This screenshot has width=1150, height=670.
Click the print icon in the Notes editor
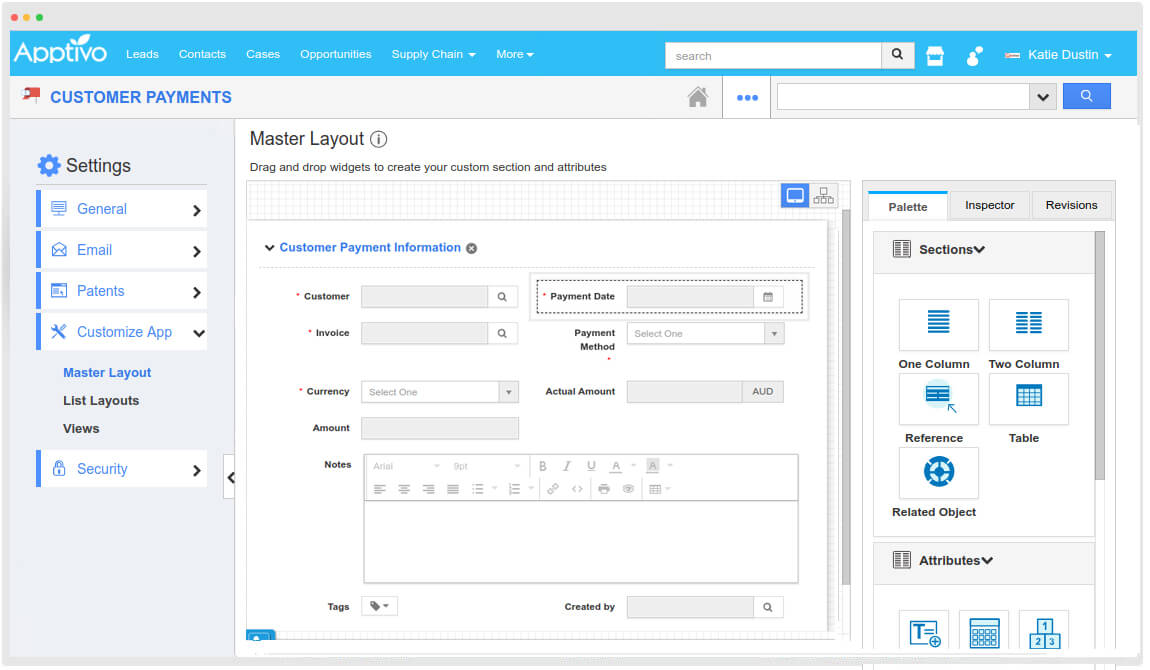(x=603, y=488)
